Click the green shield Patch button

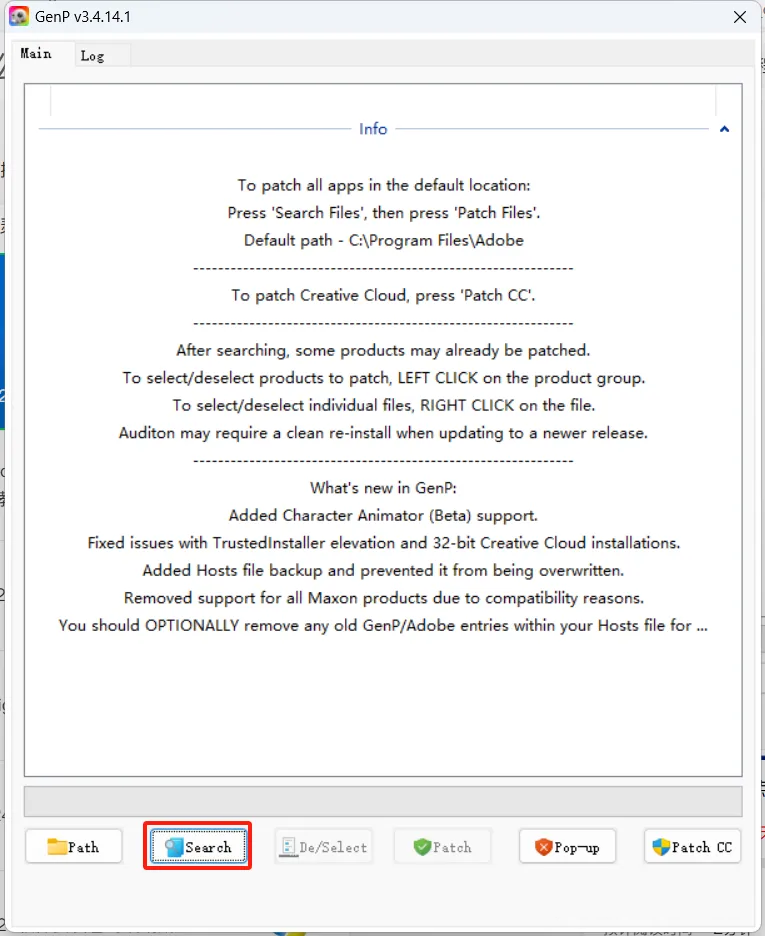(x=443, y=846)
